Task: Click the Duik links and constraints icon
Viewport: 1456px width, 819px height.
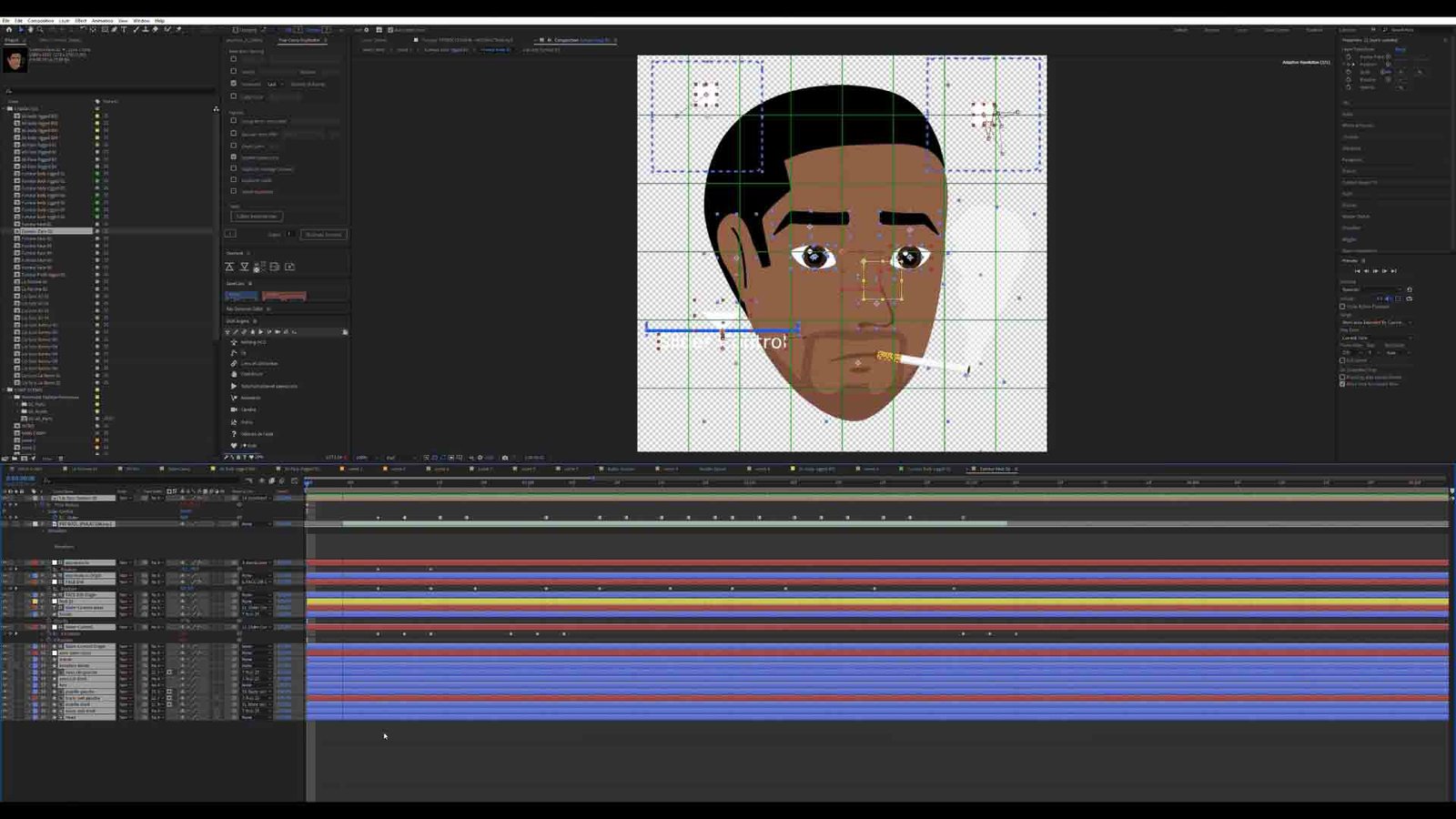Action: pos(234,363)
